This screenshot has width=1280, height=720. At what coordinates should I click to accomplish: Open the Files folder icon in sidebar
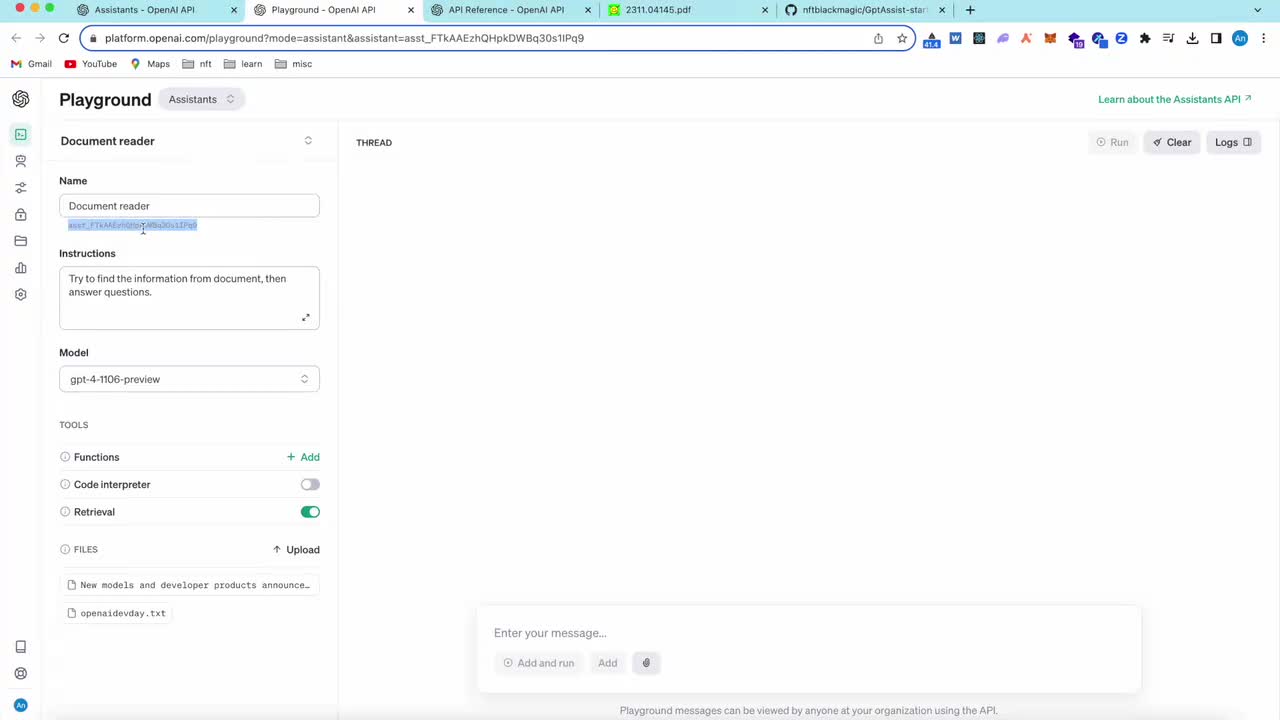coord(20,241)
